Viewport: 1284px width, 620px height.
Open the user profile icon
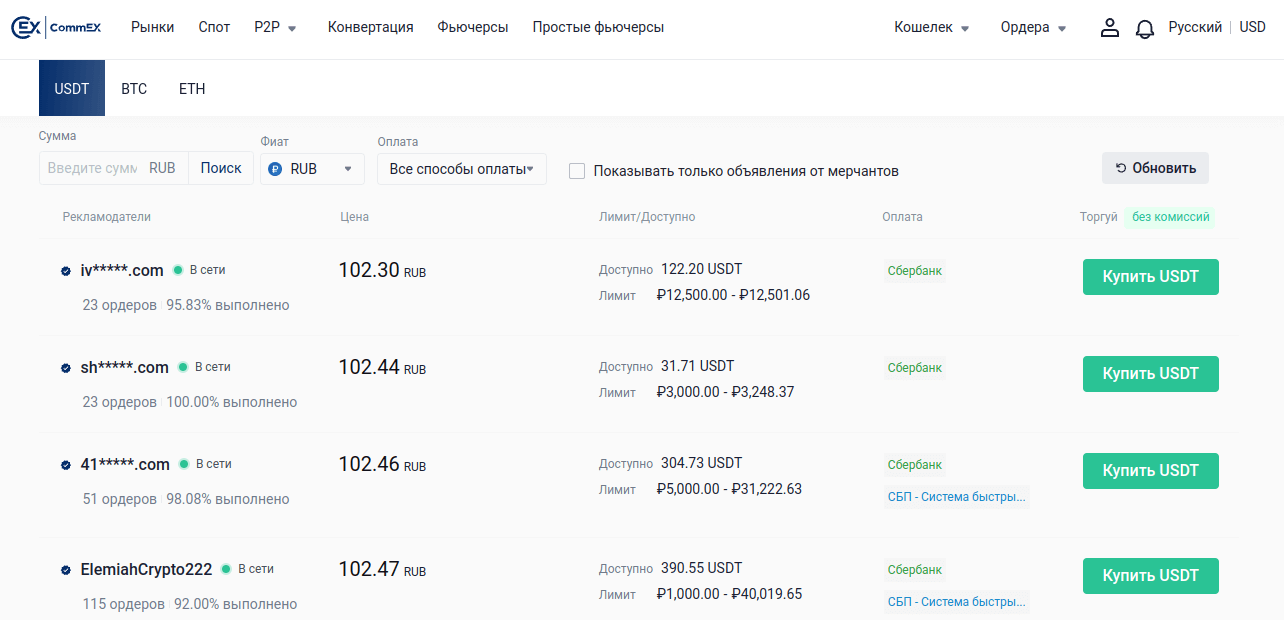coord(1109,28)
